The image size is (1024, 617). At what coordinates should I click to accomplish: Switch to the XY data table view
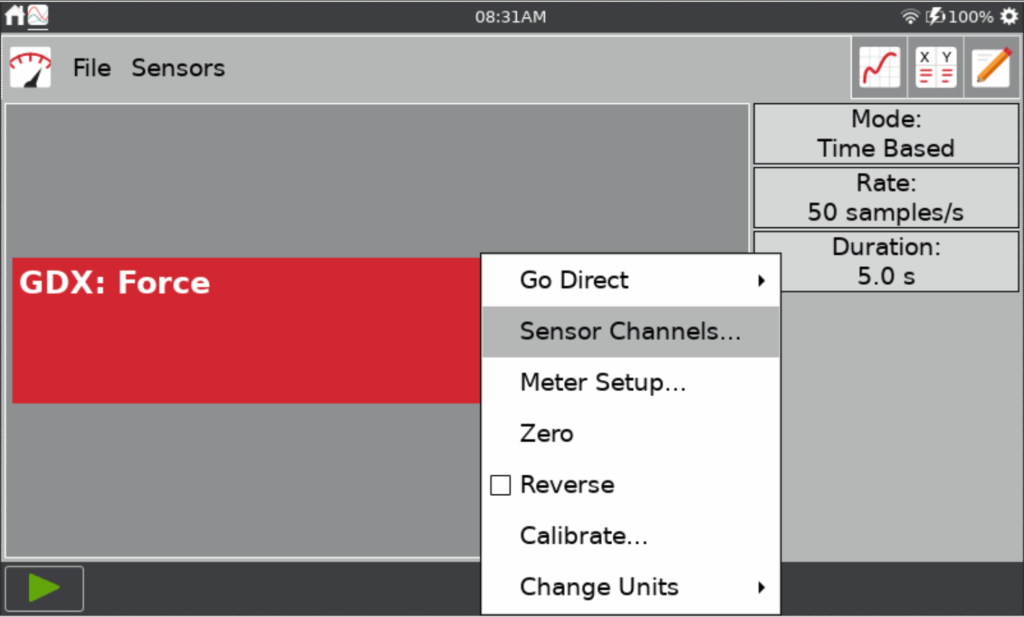[935, 67]
